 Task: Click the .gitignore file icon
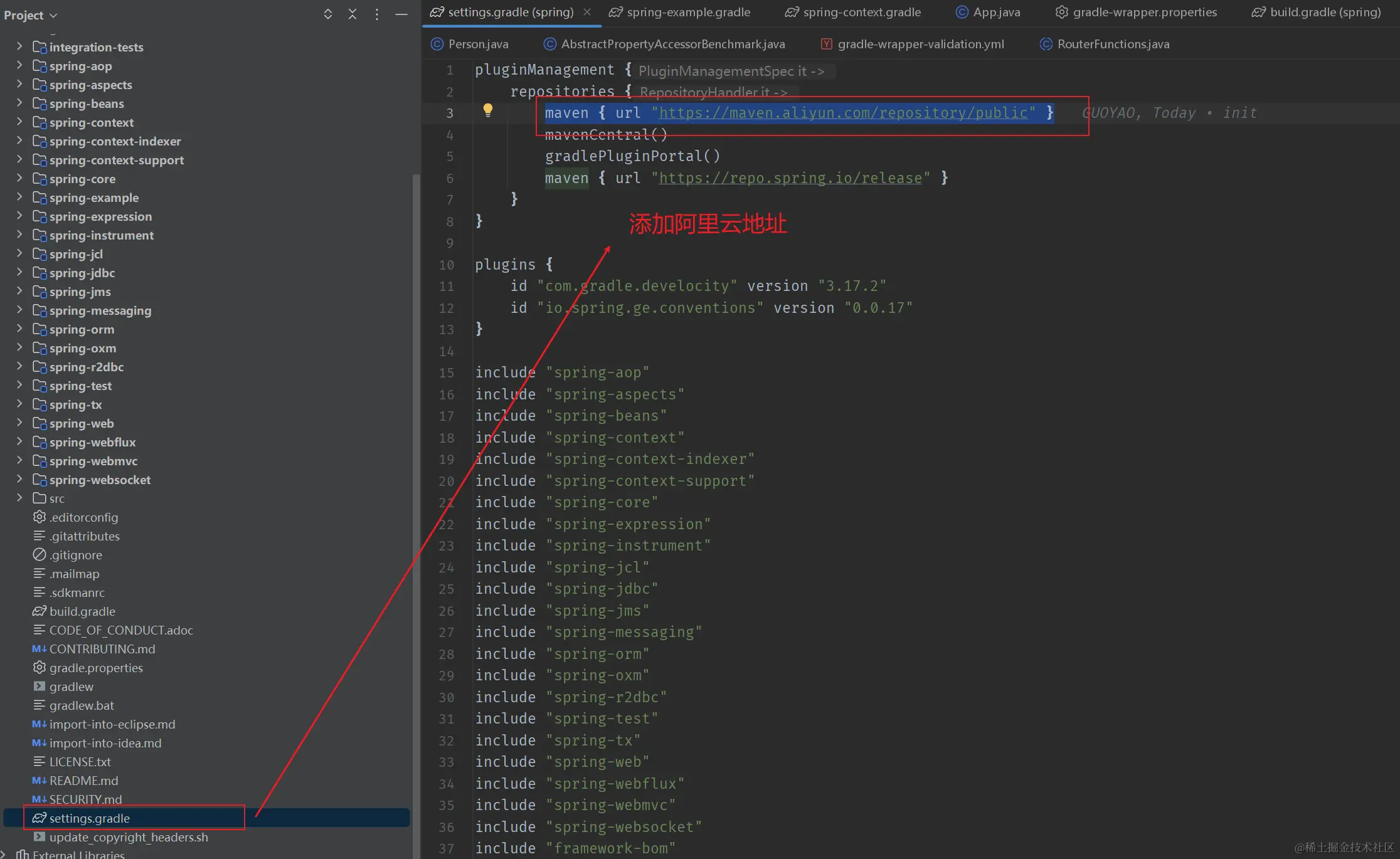[x=40, y=555]
